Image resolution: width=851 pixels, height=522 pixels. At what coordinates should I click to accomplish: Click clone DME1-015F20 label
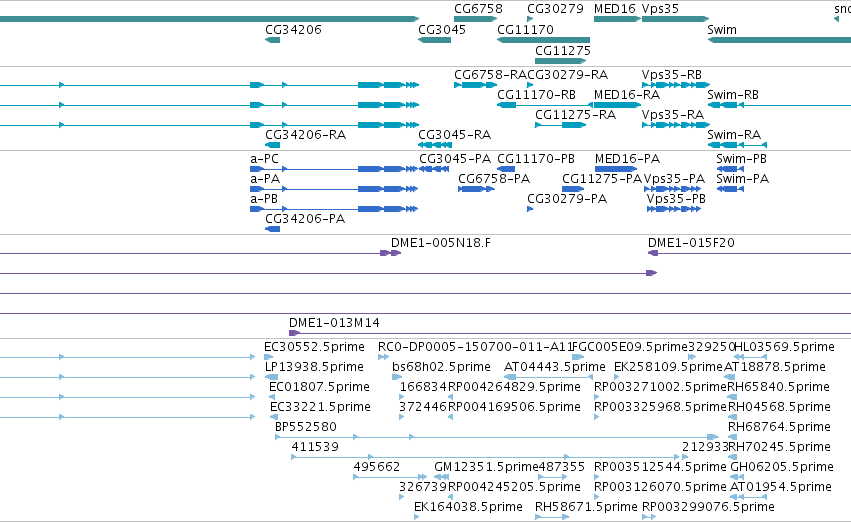(691, 244)
